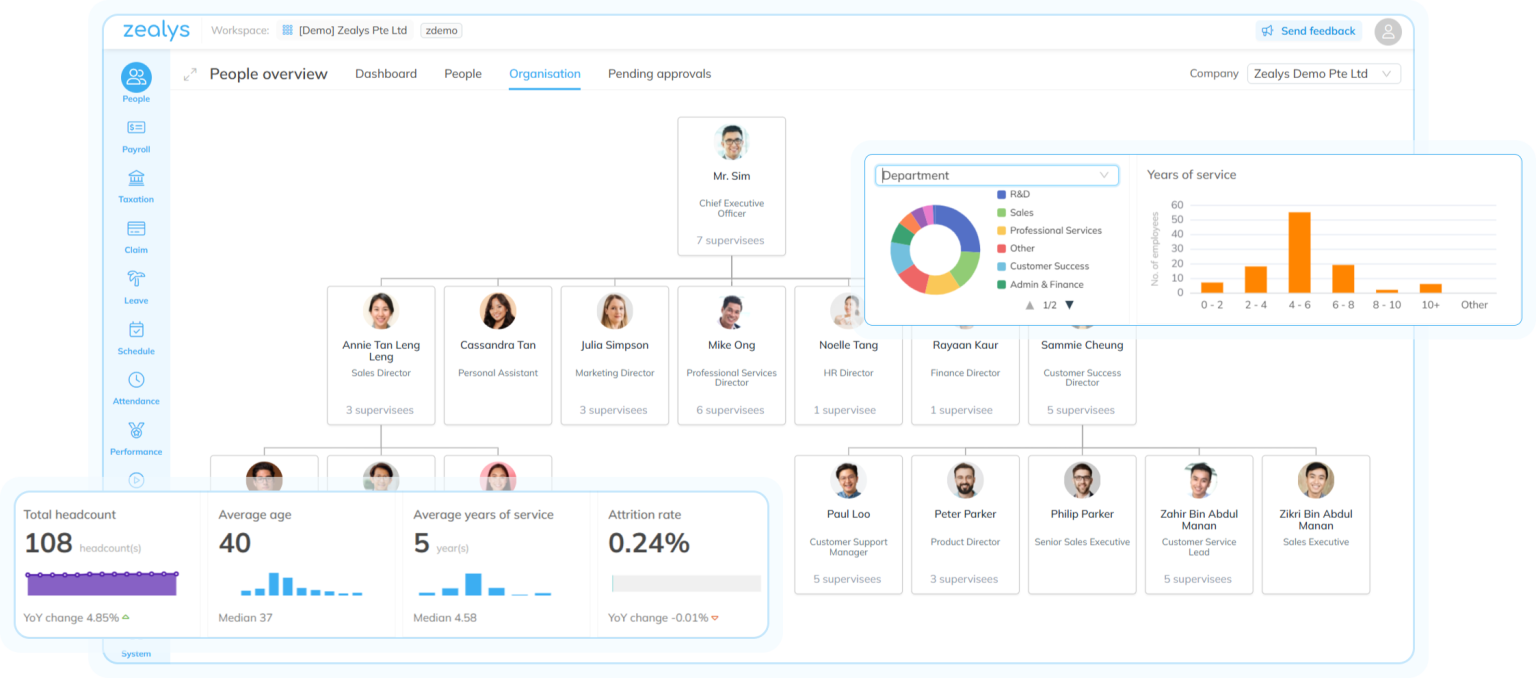Open the Payroll sidebar icon
This screenshot has width=1536, height=678.
point(136,128)
